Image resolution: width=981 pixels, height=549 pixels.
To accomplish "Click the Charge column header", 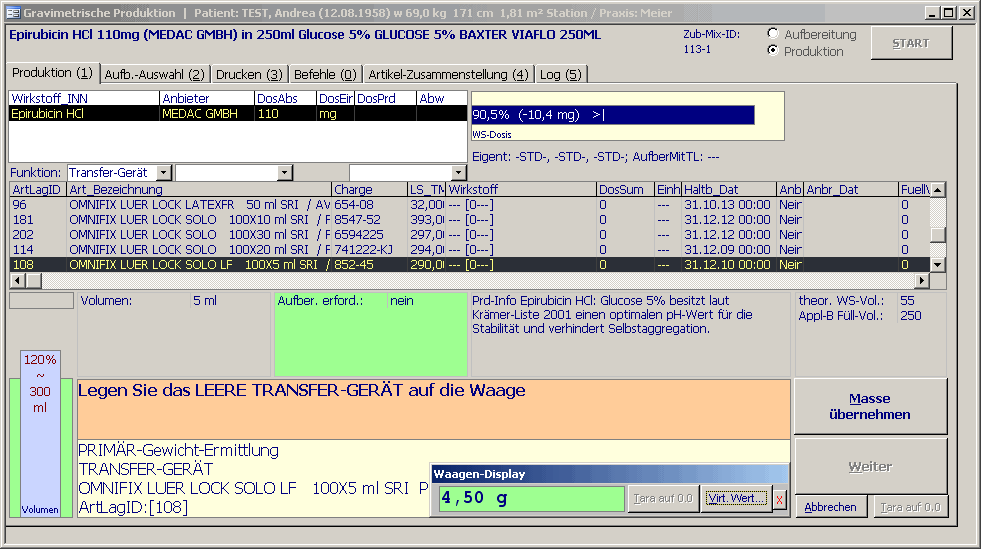I will (369, 189).
